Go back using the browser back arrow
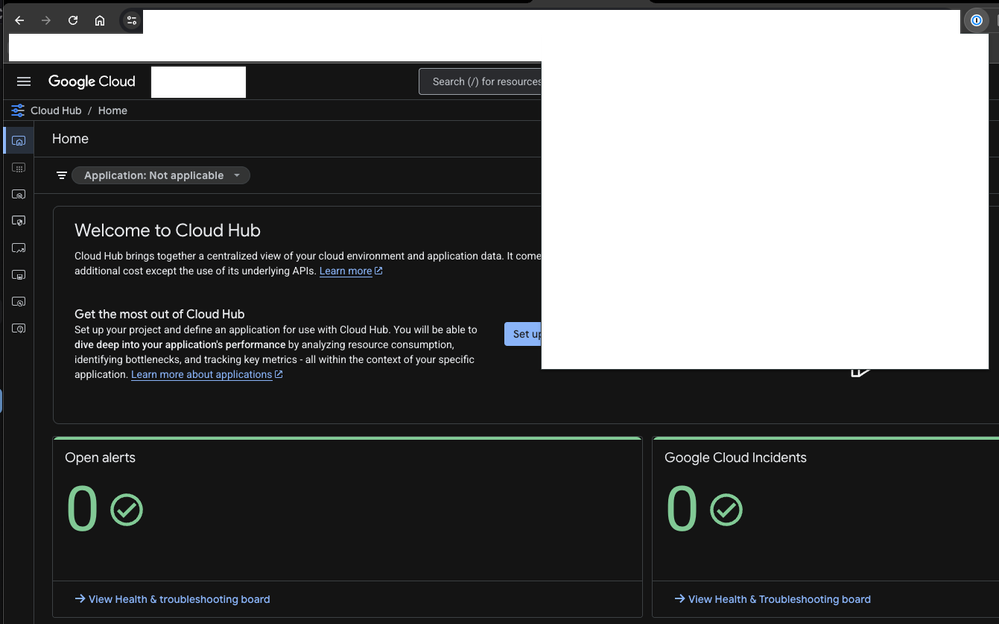999x624 pixels. point(19,20)
